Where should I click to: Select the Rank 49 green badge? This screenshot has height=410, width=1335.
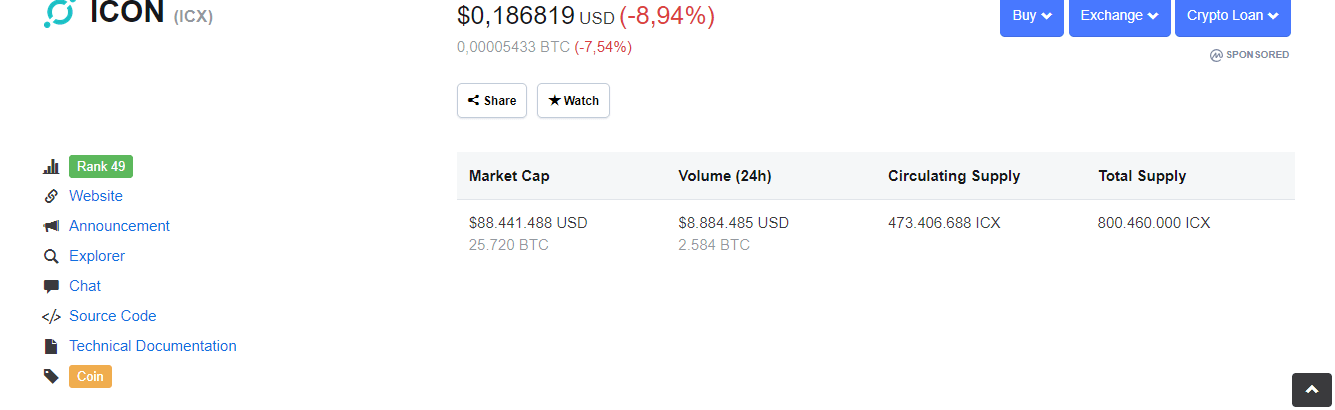coord(101,167)
